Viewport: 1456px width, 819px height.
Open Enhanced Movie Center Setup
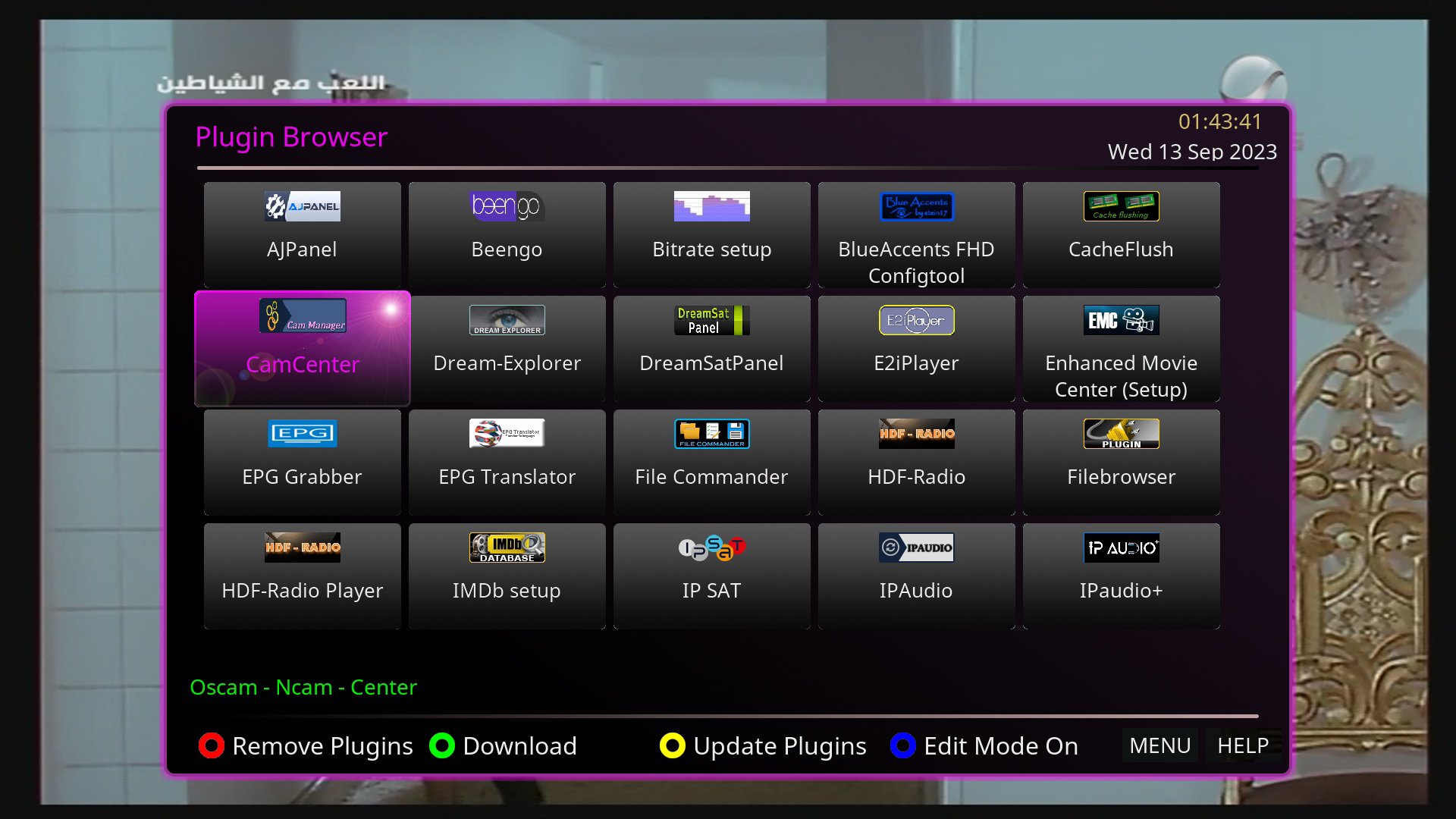click(1121, 349)
